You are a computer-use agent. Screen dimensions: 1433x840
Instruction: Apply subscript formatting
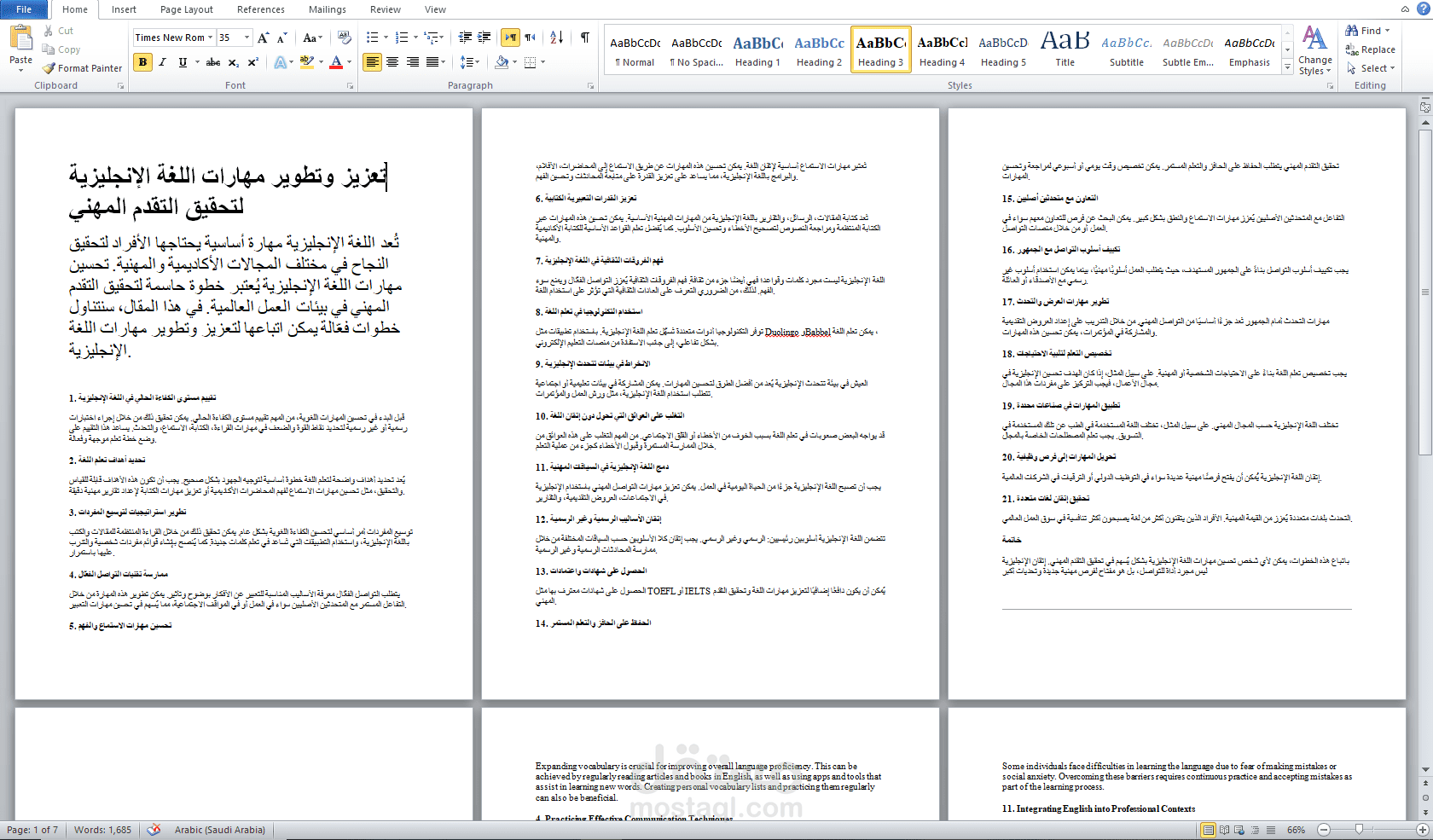pos(235,62)
